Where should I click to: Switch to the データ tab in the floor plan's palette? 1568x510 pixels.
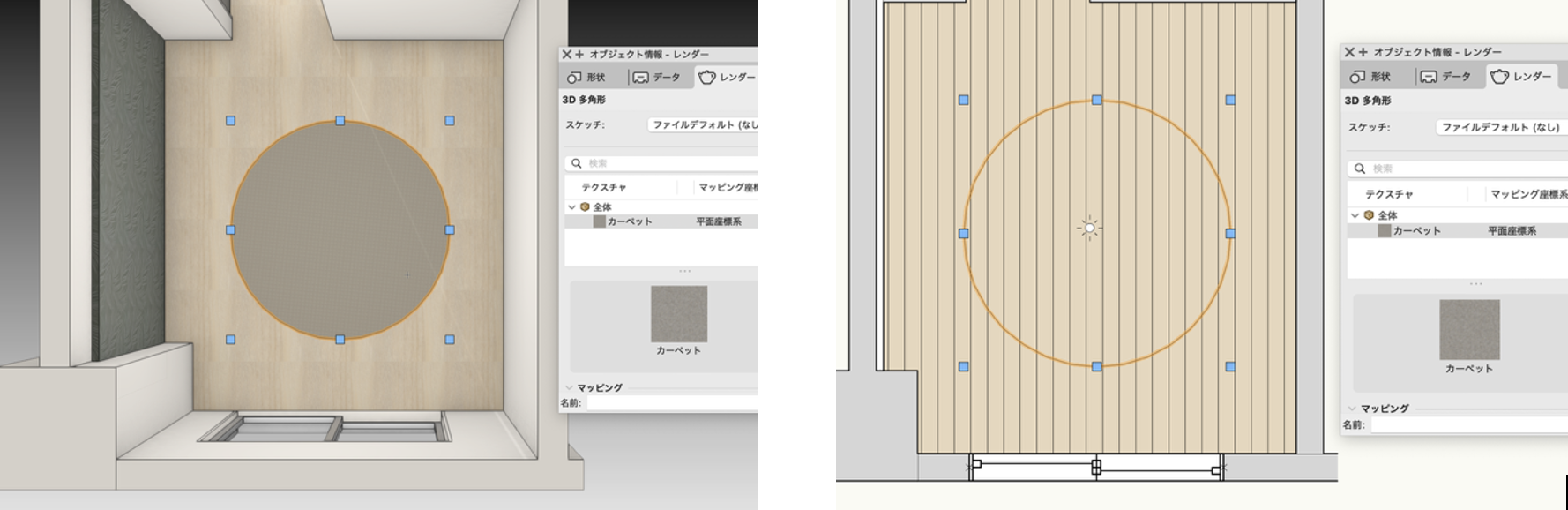point(1446,77)
